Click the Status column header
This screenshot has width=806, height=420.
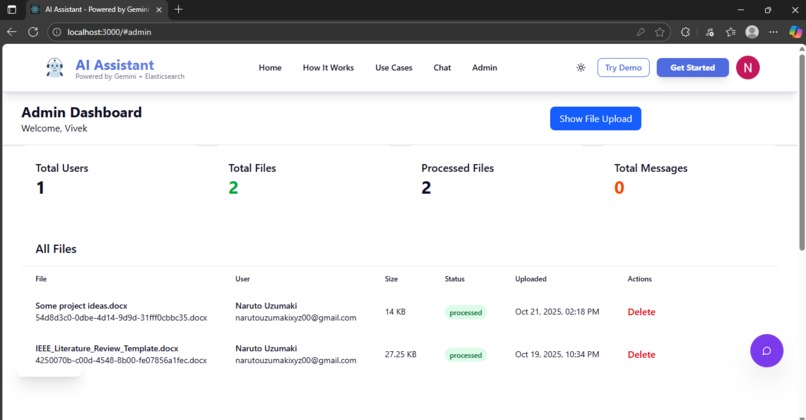point(454,279)
